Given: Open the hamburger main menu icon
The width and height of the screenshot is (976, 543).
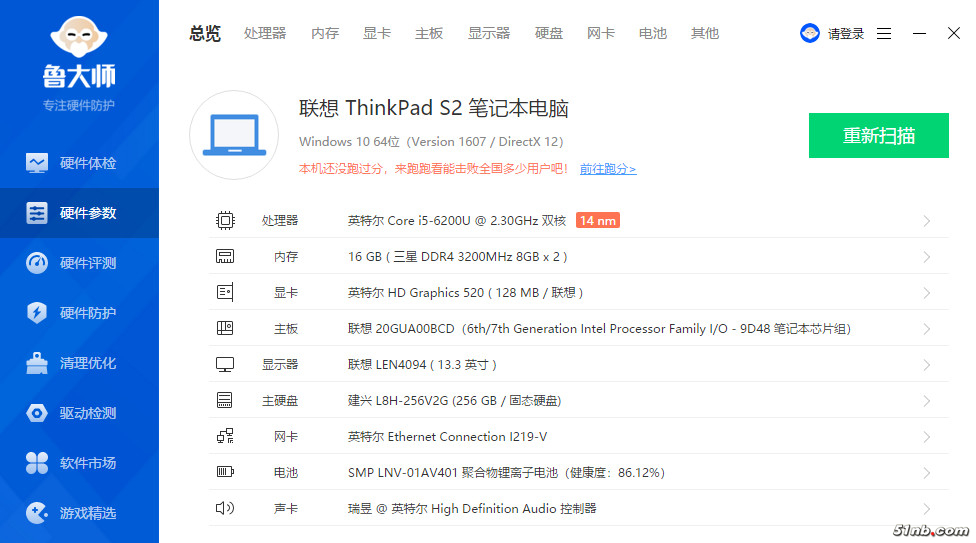Looking at the screenshot, I should click(x=884, y=33).
